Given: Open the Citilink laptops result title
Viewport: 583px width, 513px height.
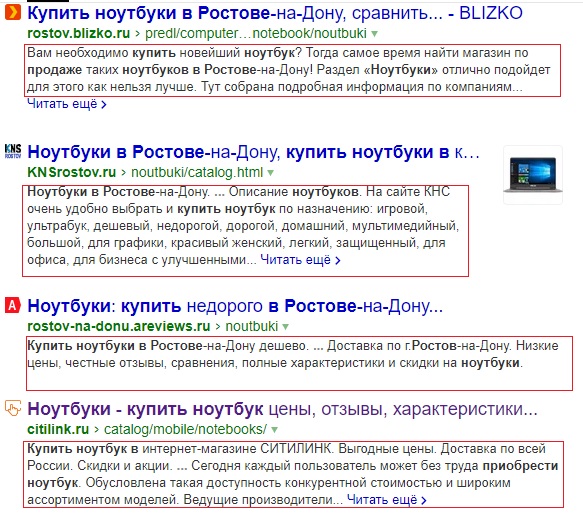Looking at the screenshot, I should click(x=283, y=409).
